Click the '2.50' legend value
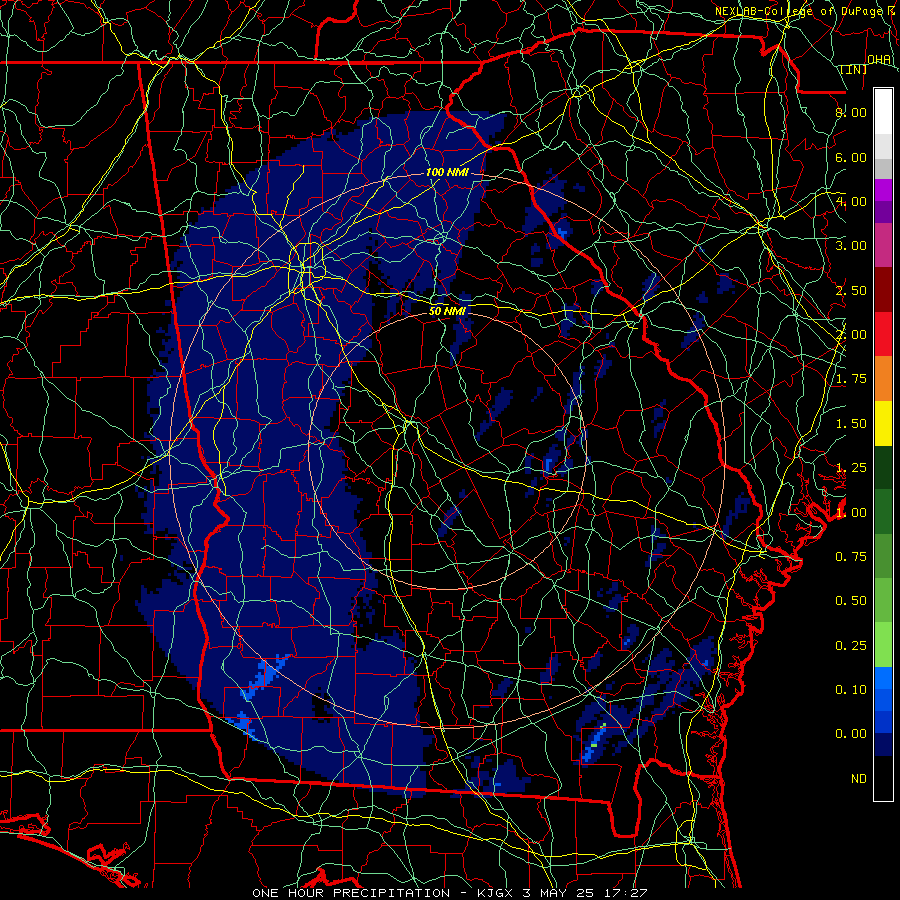The image size is (900, 900). coord(851,290)
